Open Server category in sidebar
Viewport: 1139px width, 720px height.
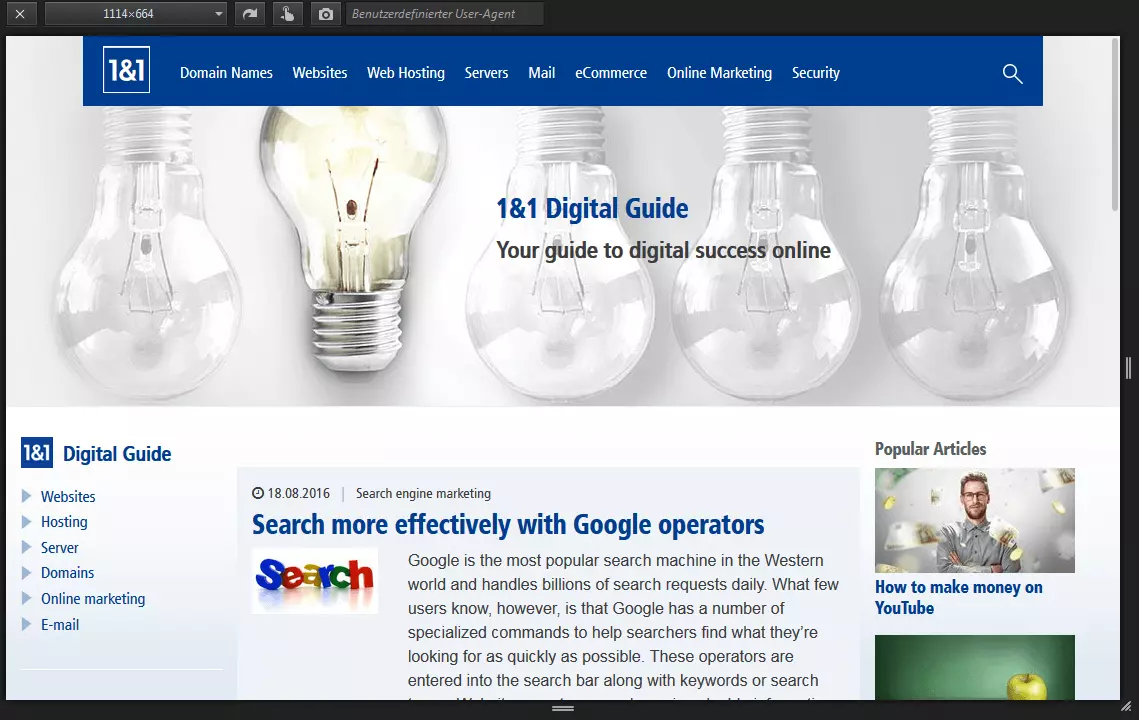point(60,548)
